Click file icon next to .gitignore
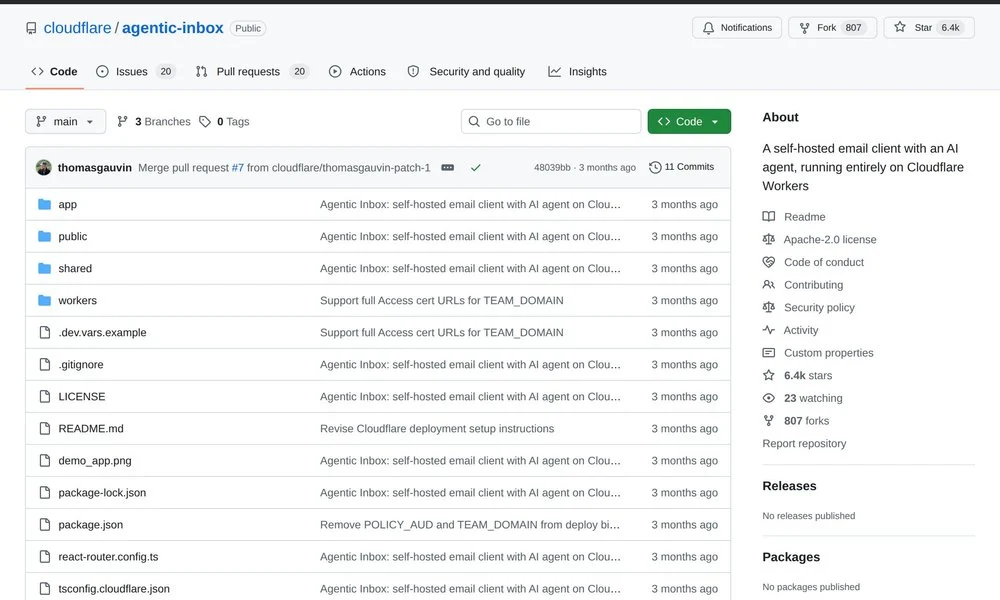 click(x=45, y=364)
